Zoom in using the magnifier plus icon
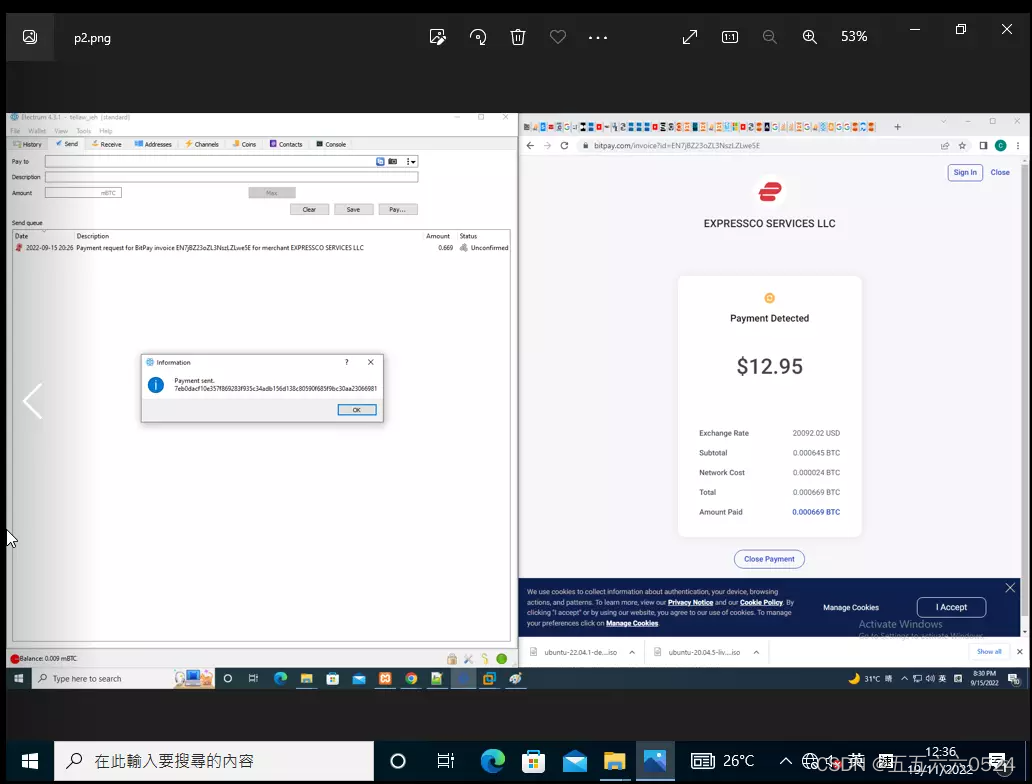 (x=810, y=37)
